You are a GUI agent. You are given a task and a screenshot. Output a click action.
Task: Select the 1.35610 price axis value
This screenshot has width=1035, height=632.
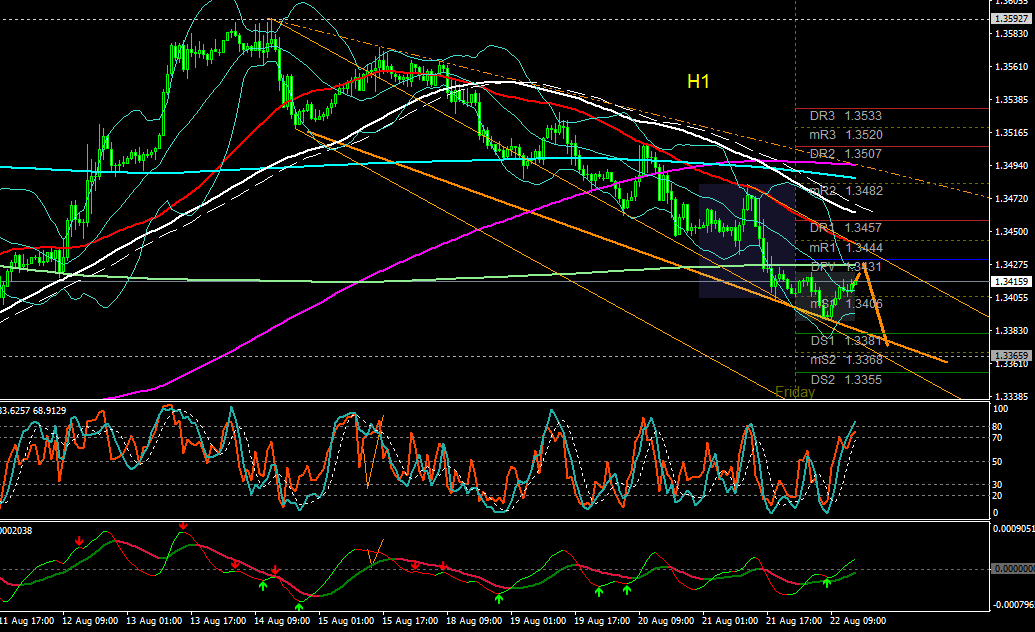(1011, 67)
